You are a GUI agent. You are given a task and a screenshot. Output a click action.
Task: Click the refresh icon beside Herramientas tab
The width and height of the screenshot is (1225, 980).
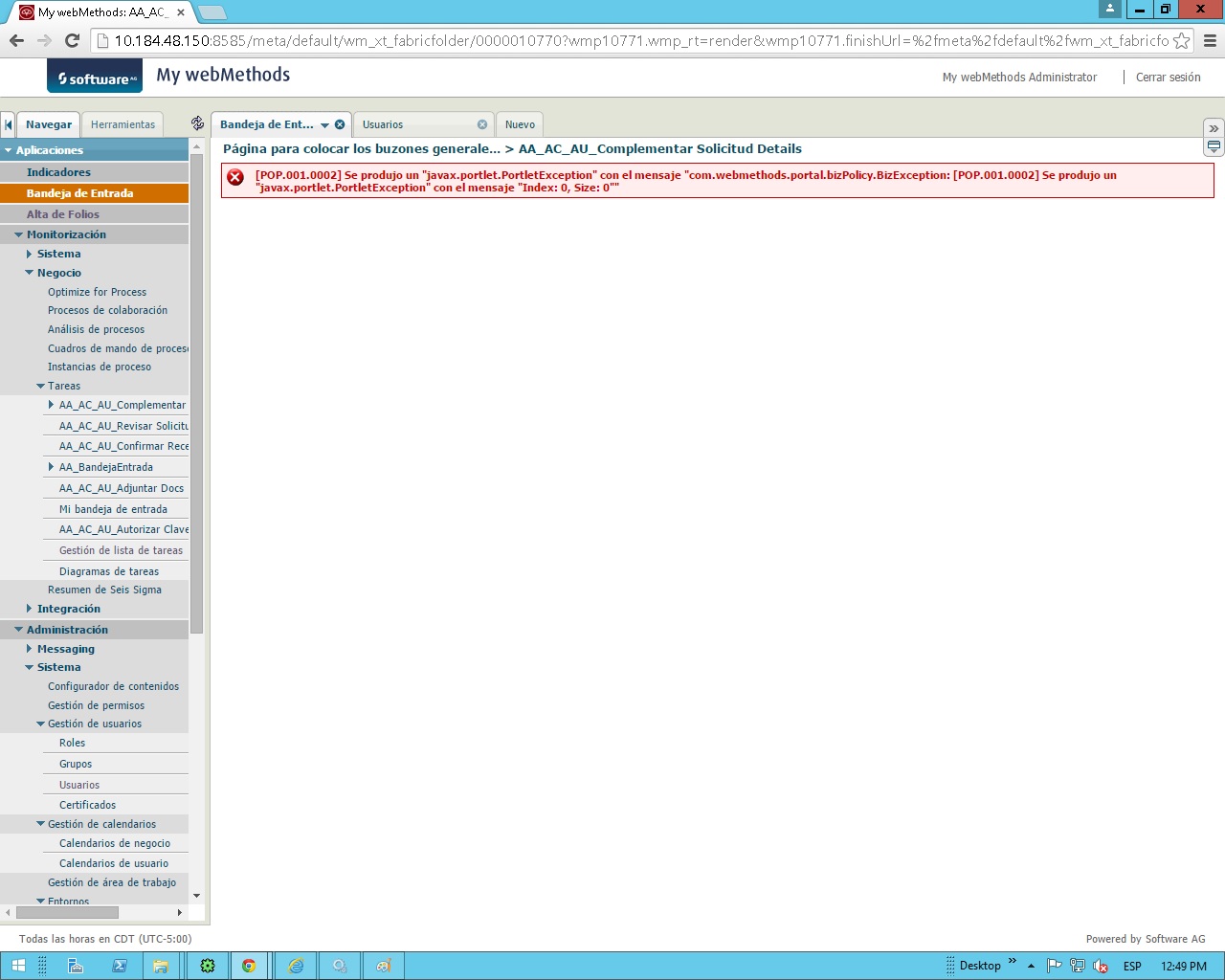(x=197, y=123)
